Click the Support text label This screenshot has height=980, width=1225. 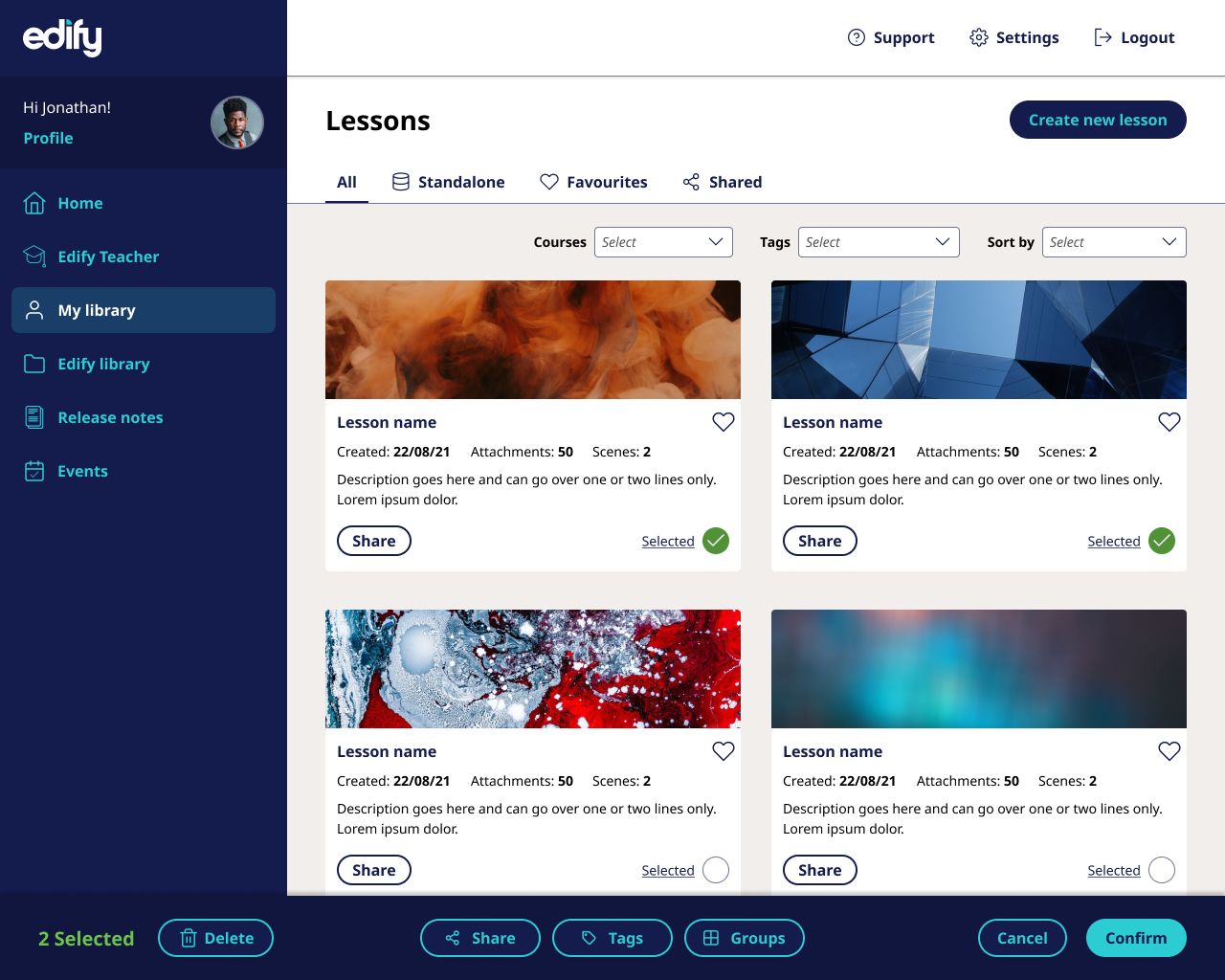pos(903,37)
